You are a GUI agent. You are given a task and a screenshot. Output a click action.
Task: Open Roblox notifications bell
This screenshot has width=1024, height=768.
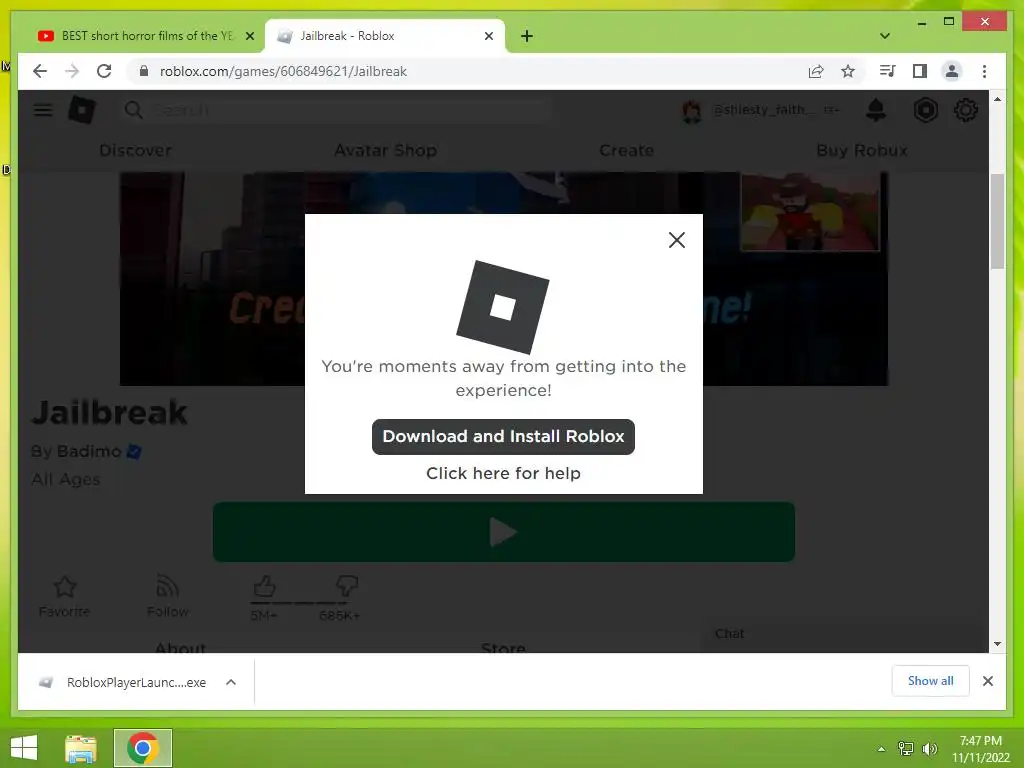coord(876,110)
